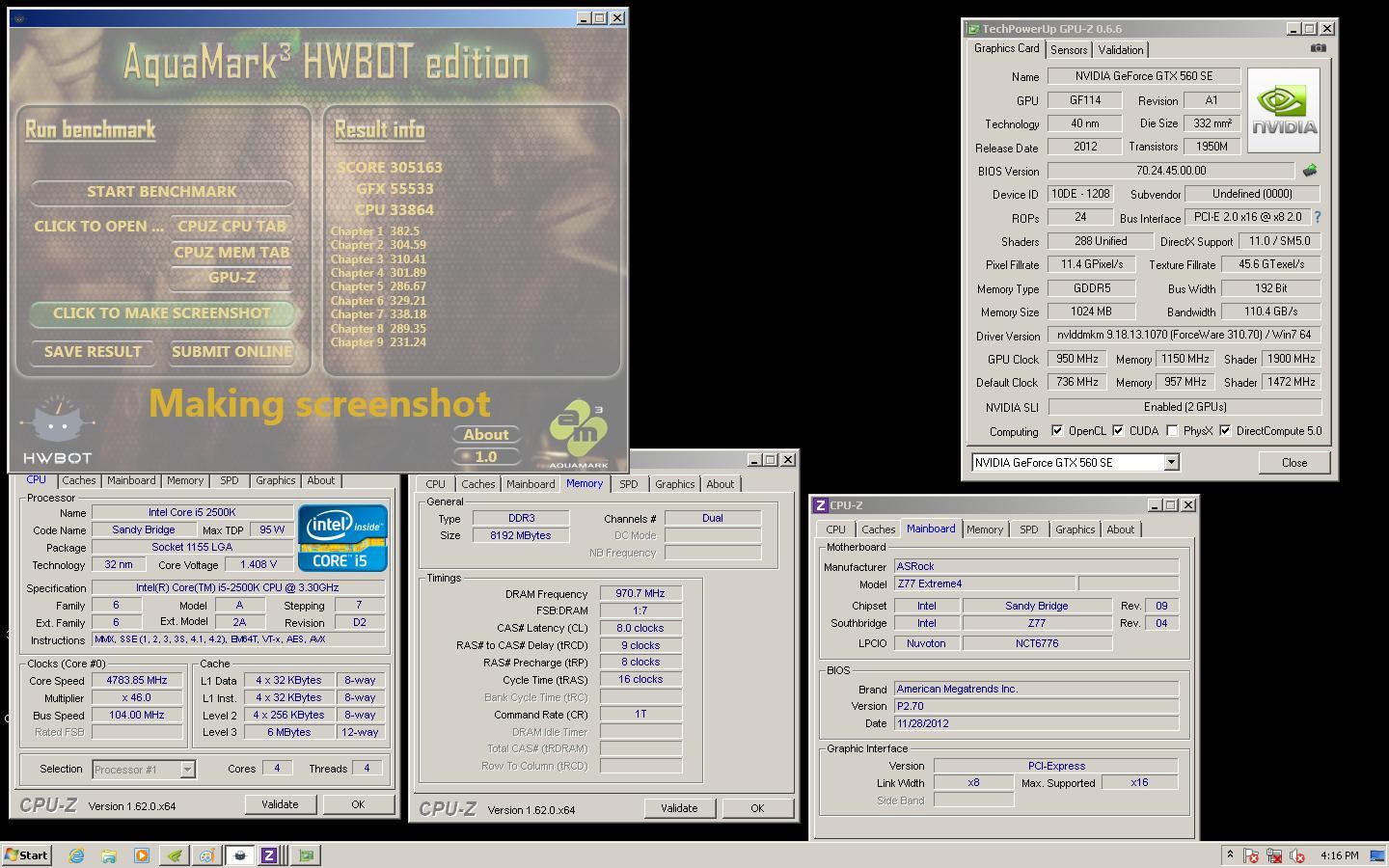Screen dimensions: 1389x868
Task: Launch Windows Media Player from taskbar
Action: pyautogui.click(x=142, y=855)
